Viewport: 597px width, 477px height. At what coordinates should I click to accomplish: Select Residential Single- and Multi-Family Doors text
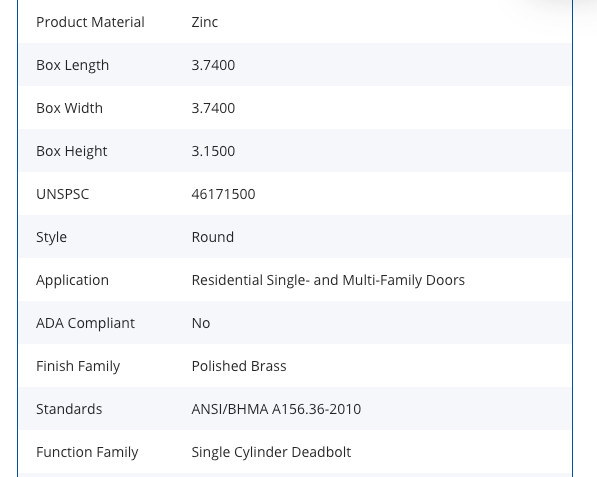(x=328, y=280)
